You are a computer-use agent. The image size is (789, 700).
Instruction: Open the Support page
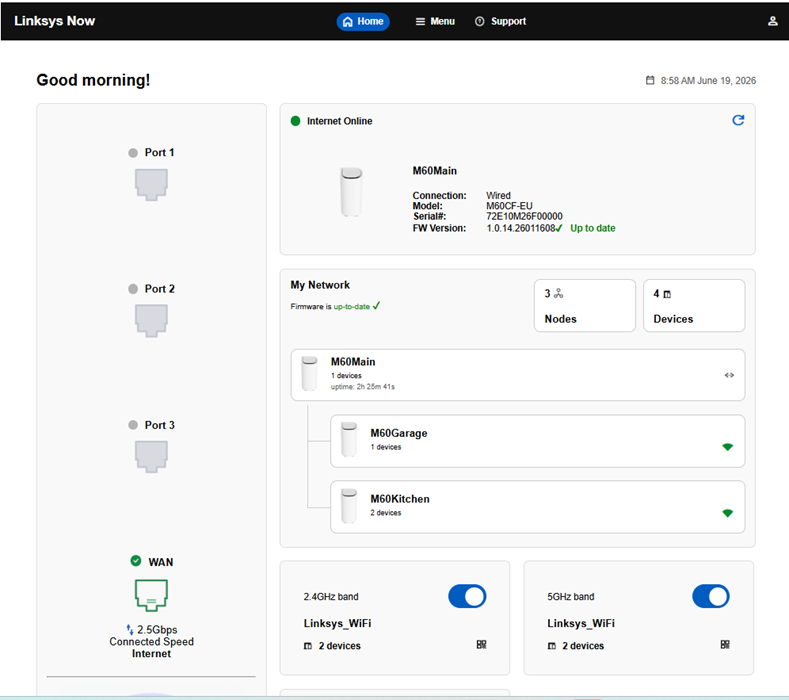(500, 21)
